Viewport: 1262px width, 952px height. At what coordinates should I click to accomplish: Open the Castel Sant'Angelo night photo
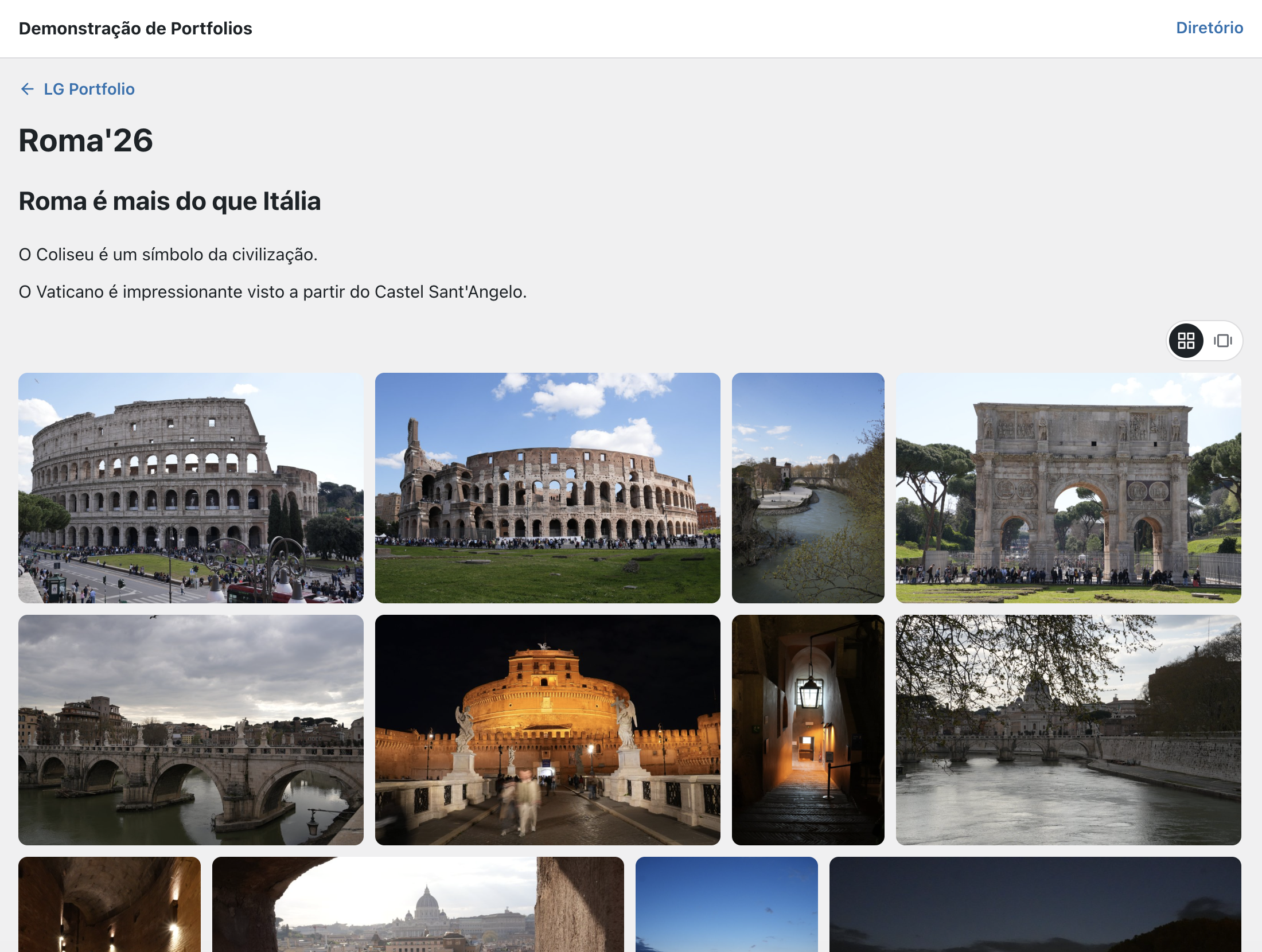click(x=548, y=730)
